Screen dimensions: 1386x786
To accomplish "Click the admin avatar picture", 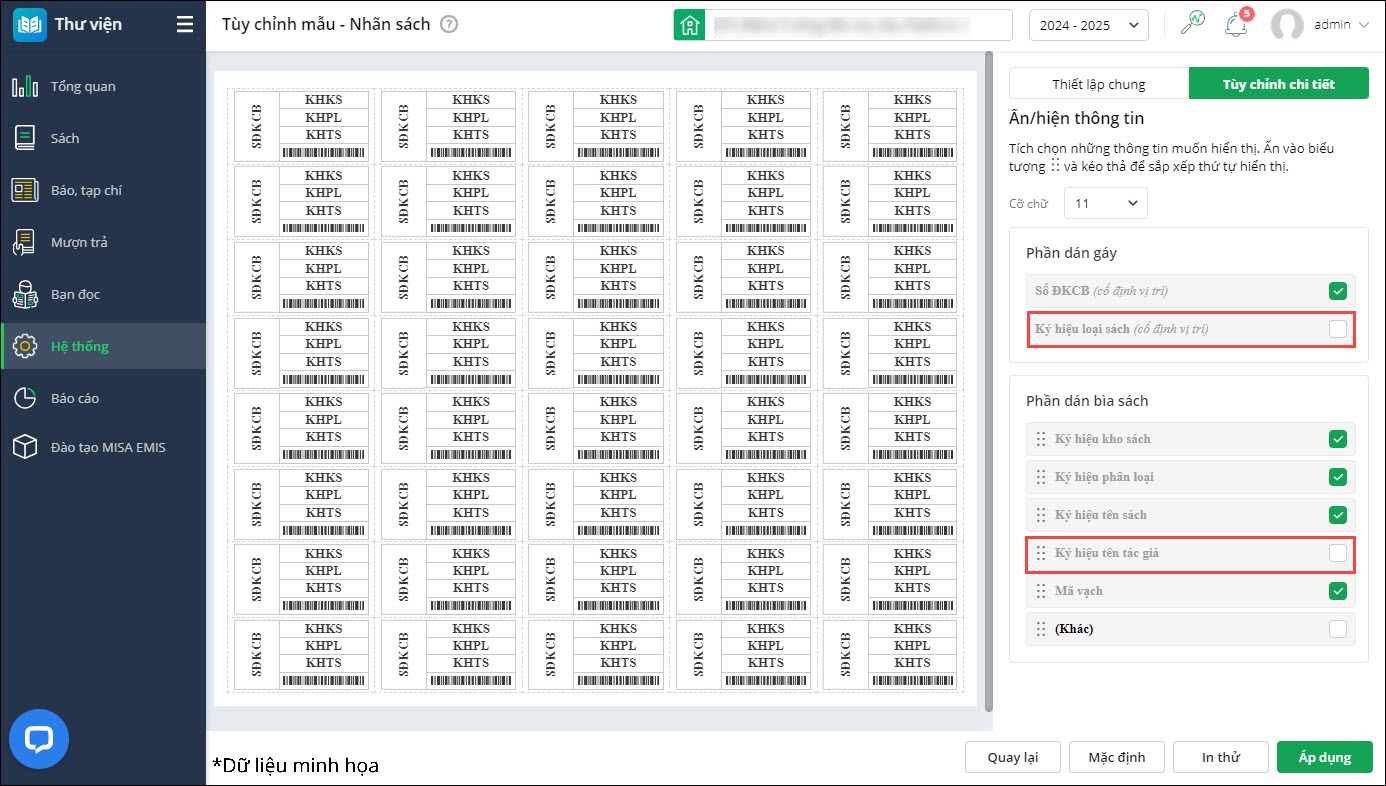I will coord(1287,25).
